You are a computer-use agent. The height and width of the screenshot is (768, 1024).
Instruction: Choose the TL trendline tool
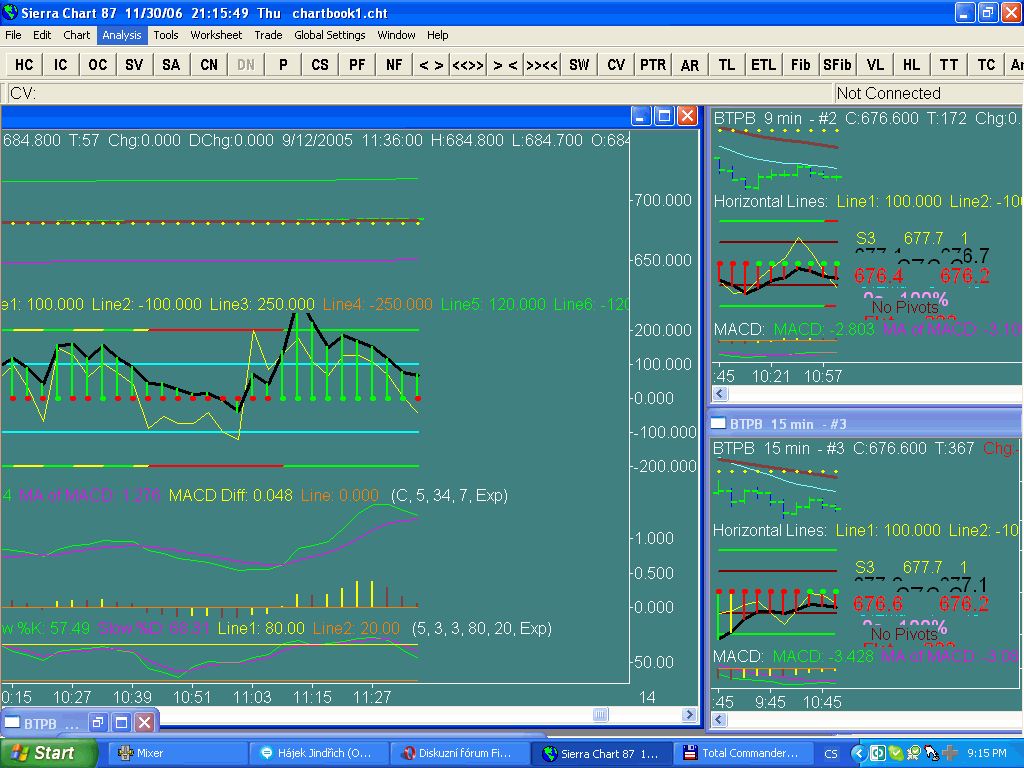point(726,64)
